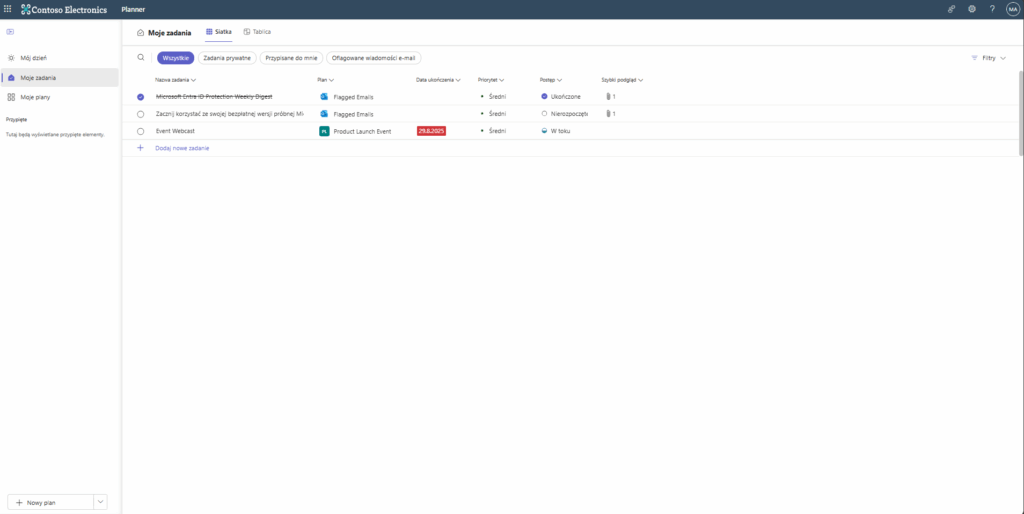The width and height of the screenshot is (1024, 514).
Task: Open the Nowy plan dropdown arrow
Action: tap(99, 502)
